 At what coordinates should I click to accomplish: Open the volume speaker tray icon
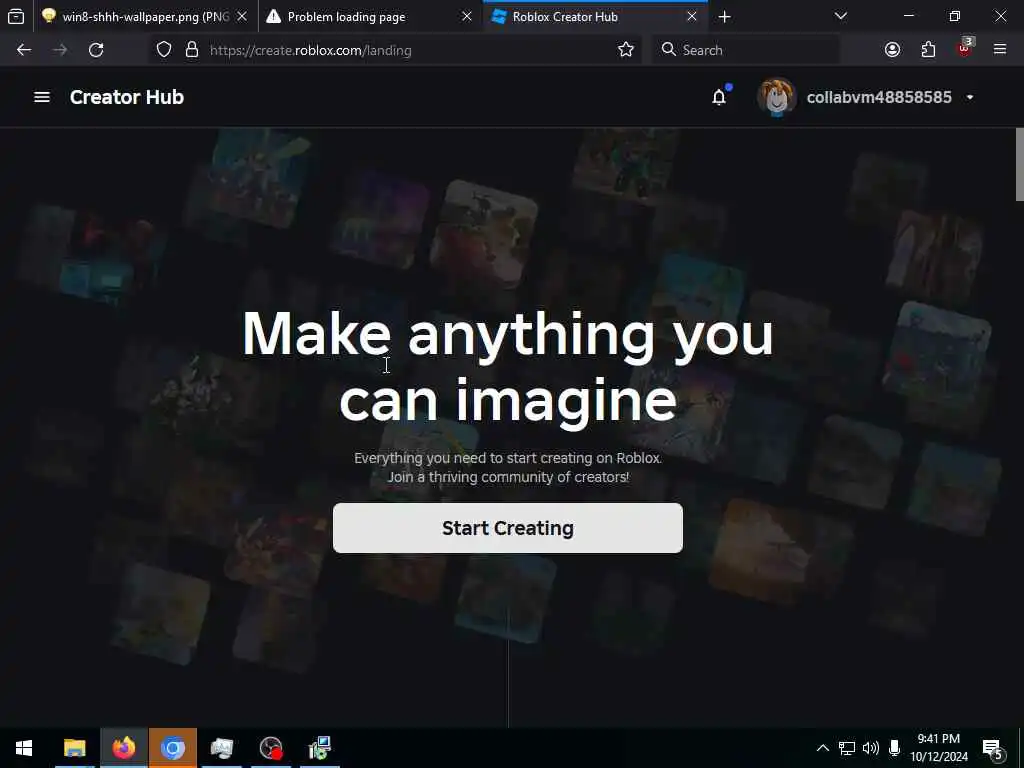point(871,748)
